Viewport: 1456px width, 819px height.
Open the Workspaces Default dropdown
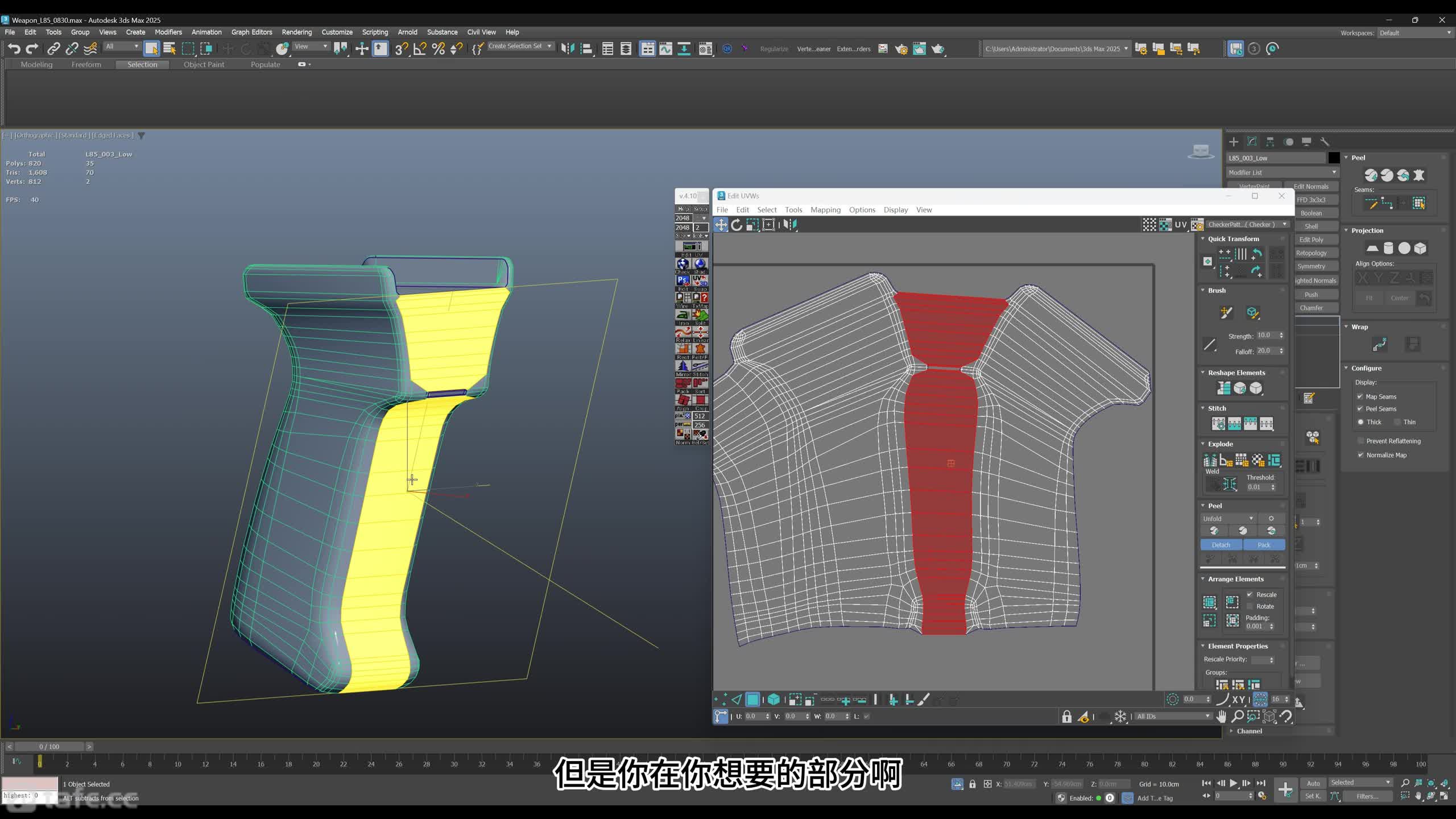[x=1415, y=33]
